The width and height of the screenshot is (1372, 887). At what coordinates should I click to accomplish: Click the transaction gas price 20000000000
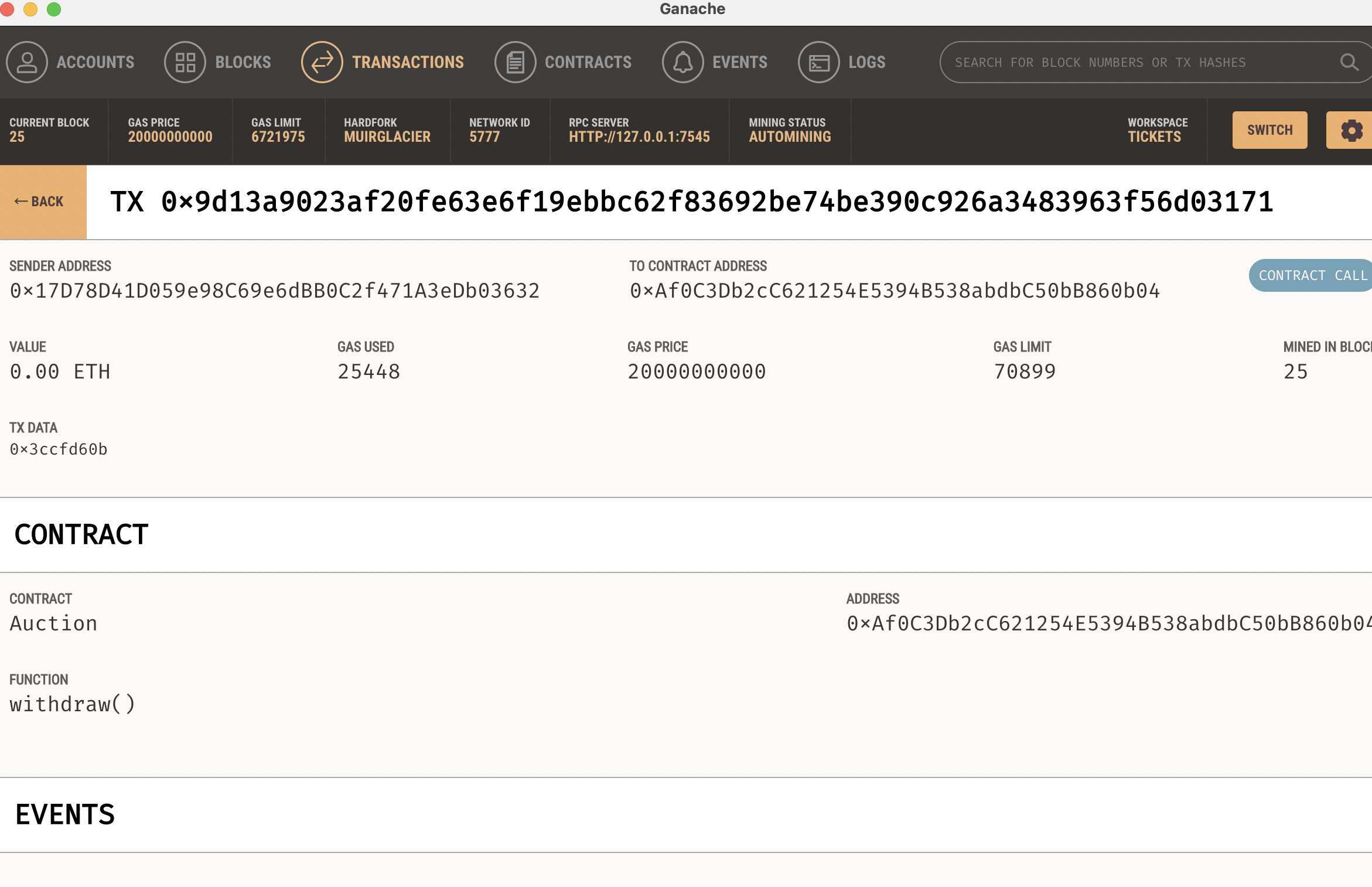coord(697,371)
